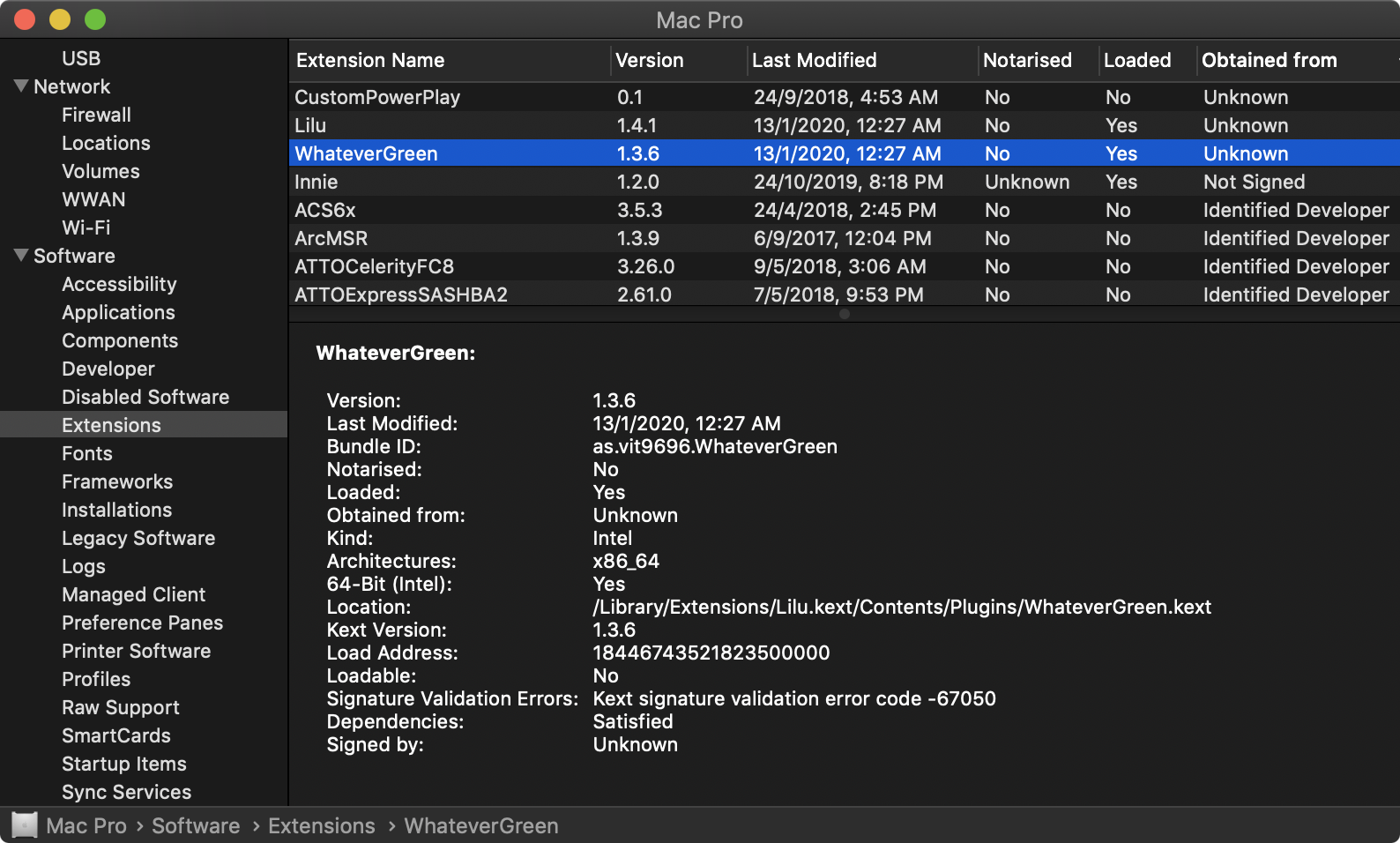Select Components in sidebar
This screenshot has width=1400, height=843.
coord(120,340)
